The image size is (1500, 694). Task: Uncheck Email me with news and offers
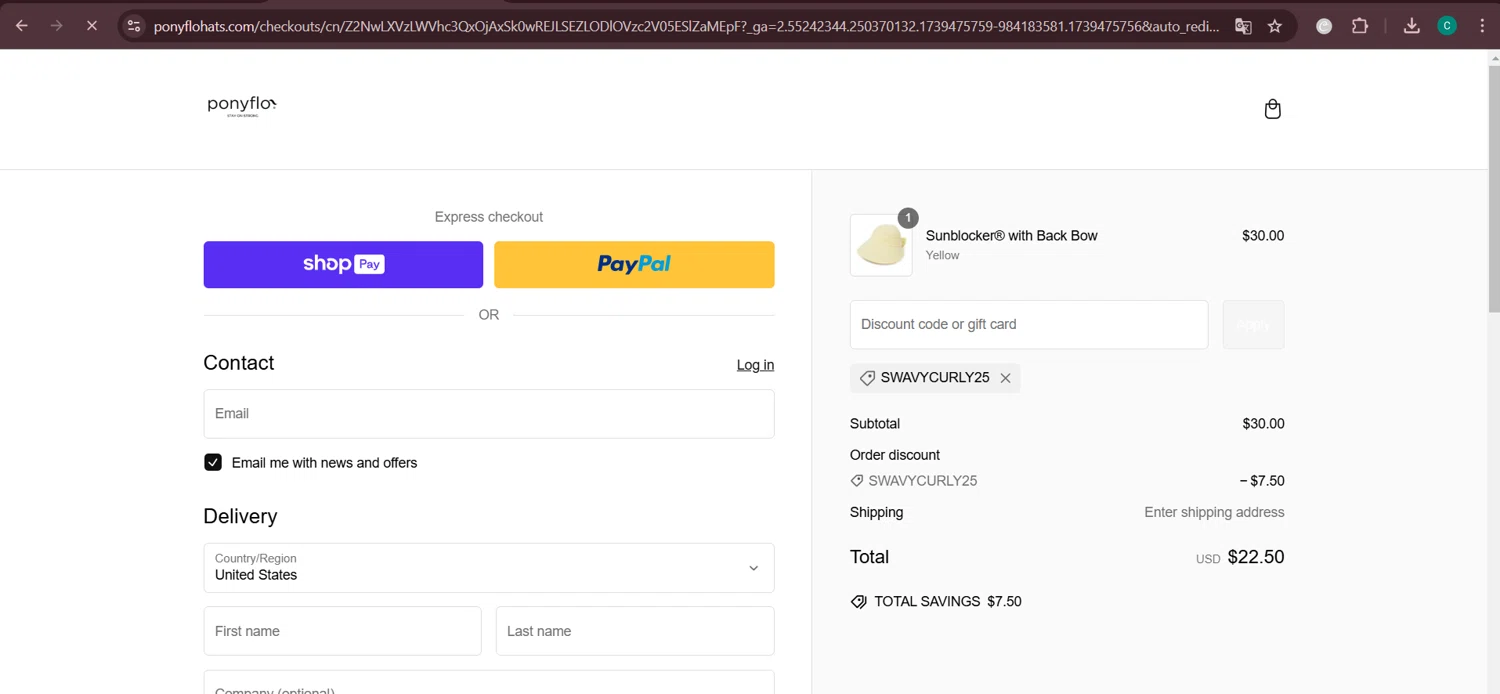213,462
